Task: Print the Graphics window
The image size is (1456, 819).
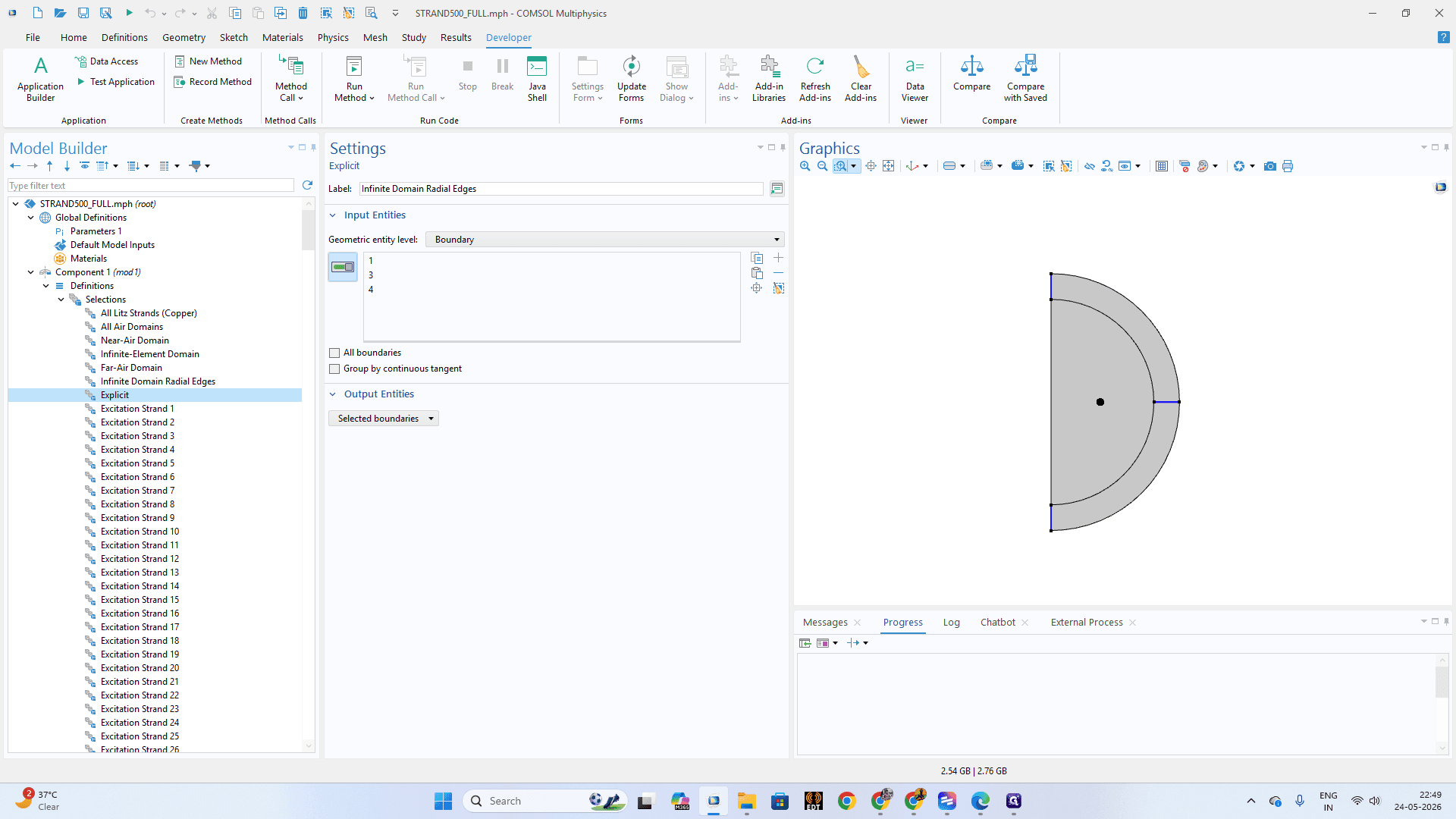Action: click(1288, 166)
